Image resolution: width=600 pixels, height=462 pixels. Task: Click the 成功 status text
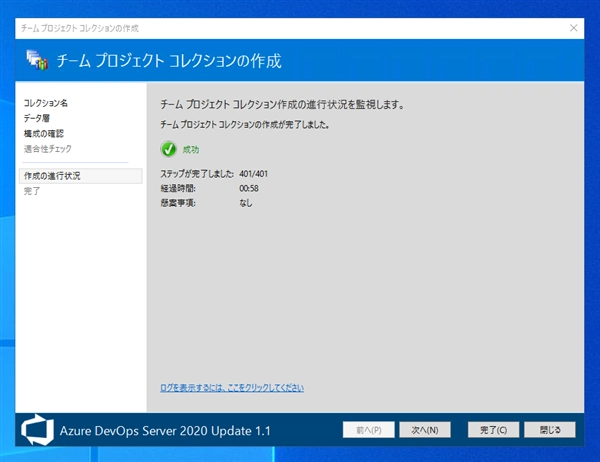[191, 150]
